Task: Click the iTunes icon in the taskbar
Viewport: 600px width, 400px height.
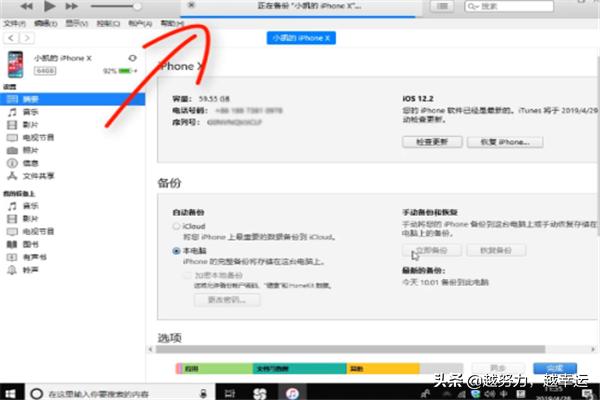Action: (292, 393)
